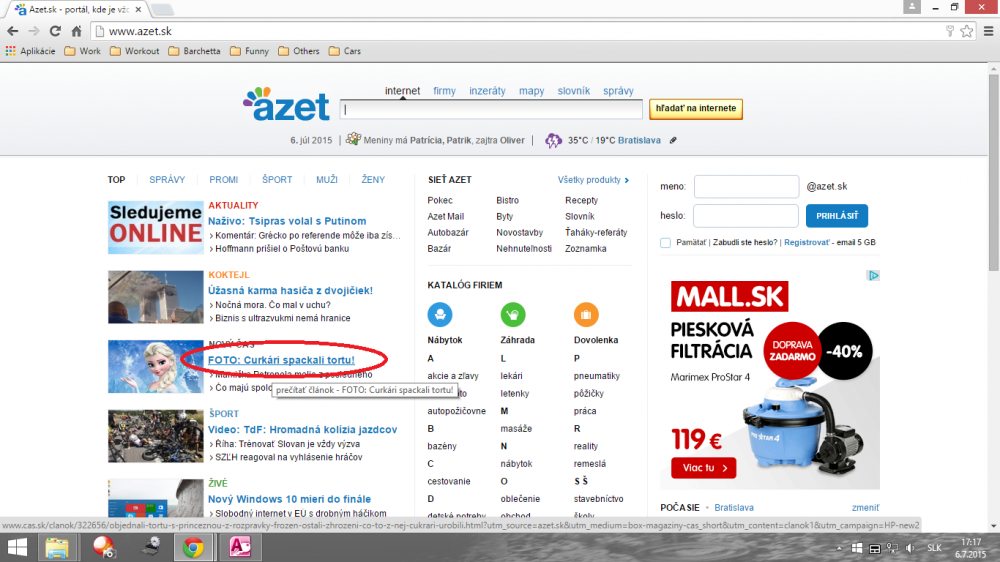Open the Dovolenka category icon
The height and width of the screenshot is (562, 1000).
(x=586, y=314)
